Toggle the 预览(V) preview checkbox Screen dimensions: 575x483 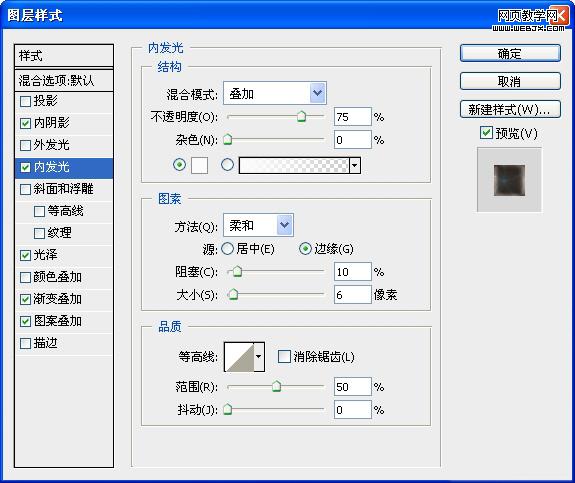[x=486, y=132]
